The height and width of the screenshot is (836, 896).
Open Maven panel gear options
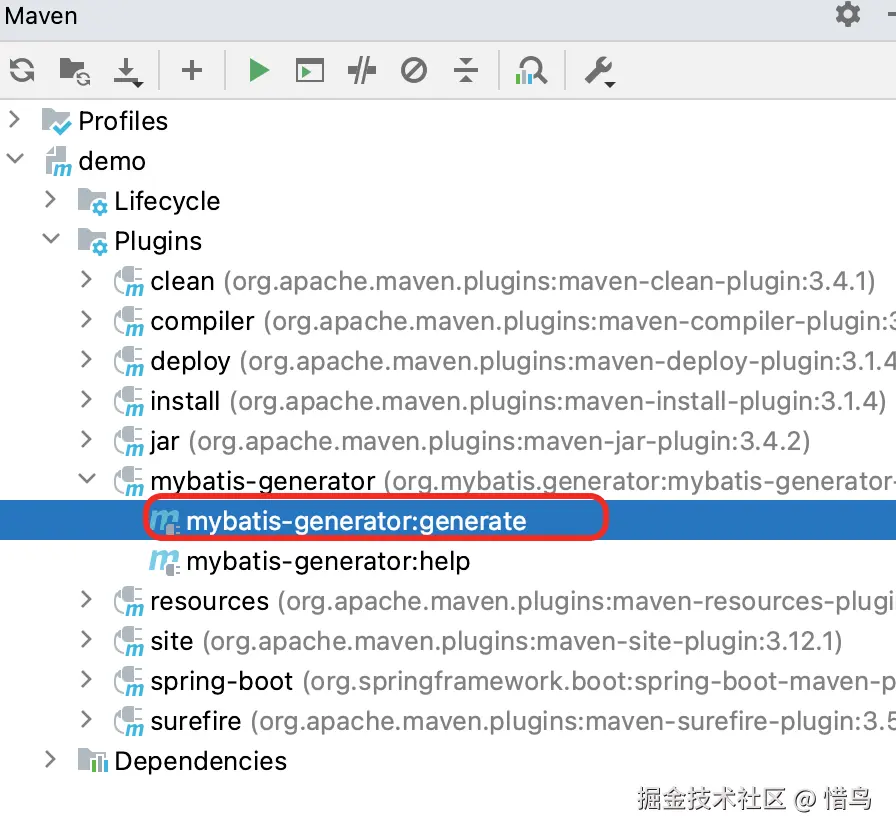click(x=847, y=14)
